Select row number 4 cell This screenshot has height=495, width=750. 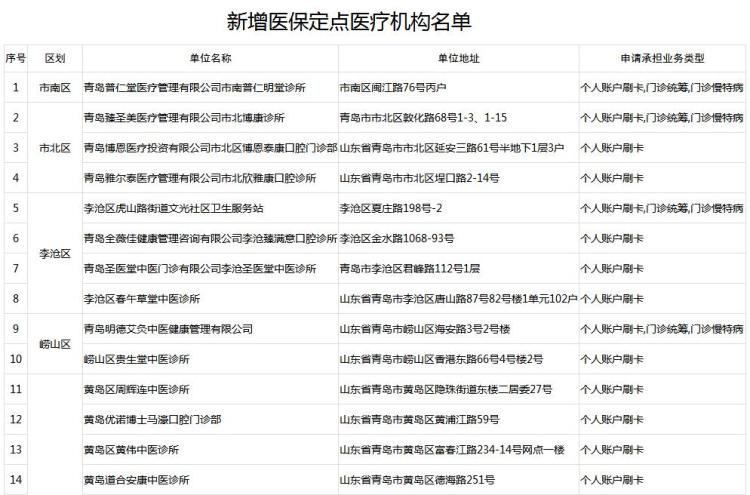[x=16, y=178]
